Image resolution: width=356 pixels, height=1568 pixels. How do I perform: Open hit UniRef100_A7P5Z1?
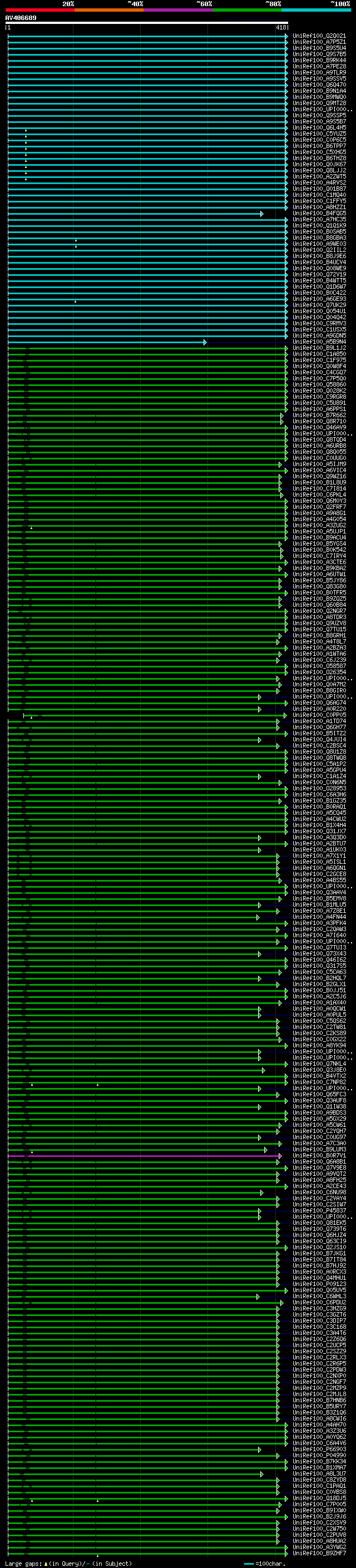tap(319, 42)
